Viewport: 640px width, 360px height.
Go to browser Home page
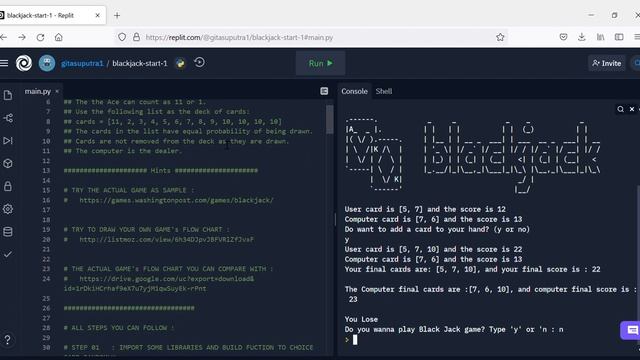click(59, 37)
